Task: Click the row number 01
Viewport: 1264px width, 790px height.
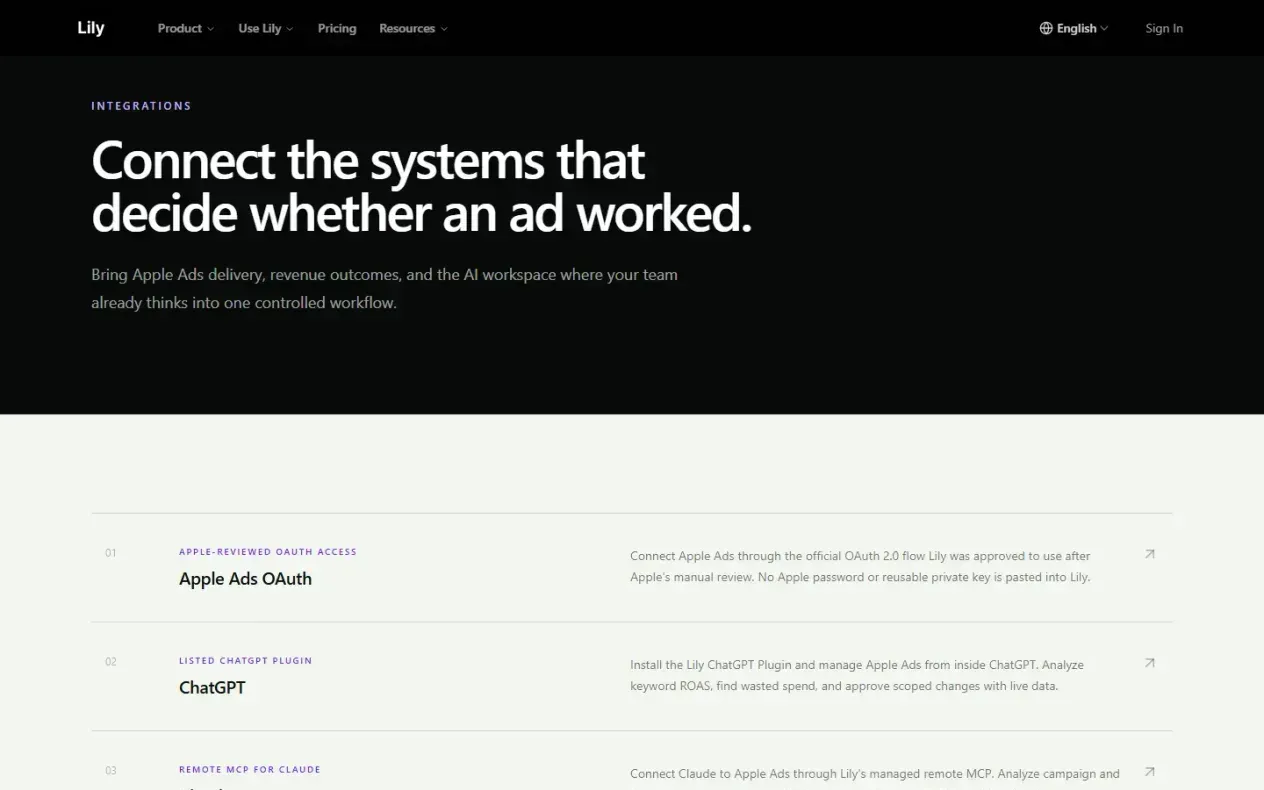Action: (111, 553)
